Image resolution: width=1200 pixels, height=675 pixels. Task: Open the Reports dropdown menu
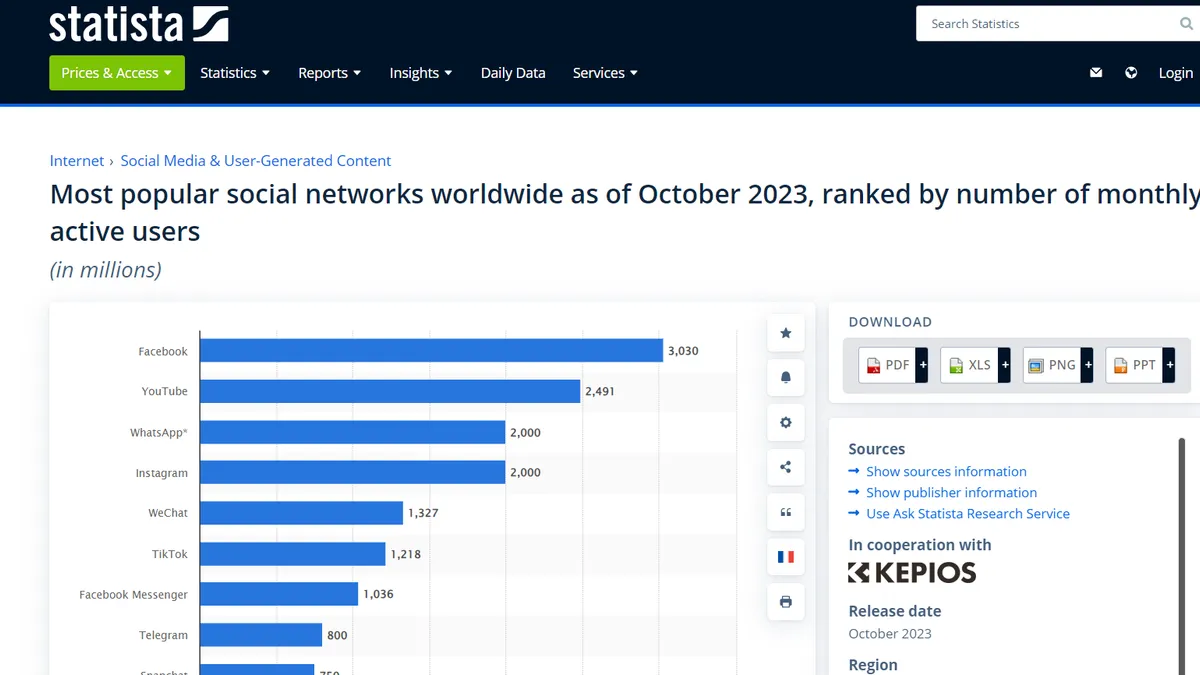pos(330,73)
